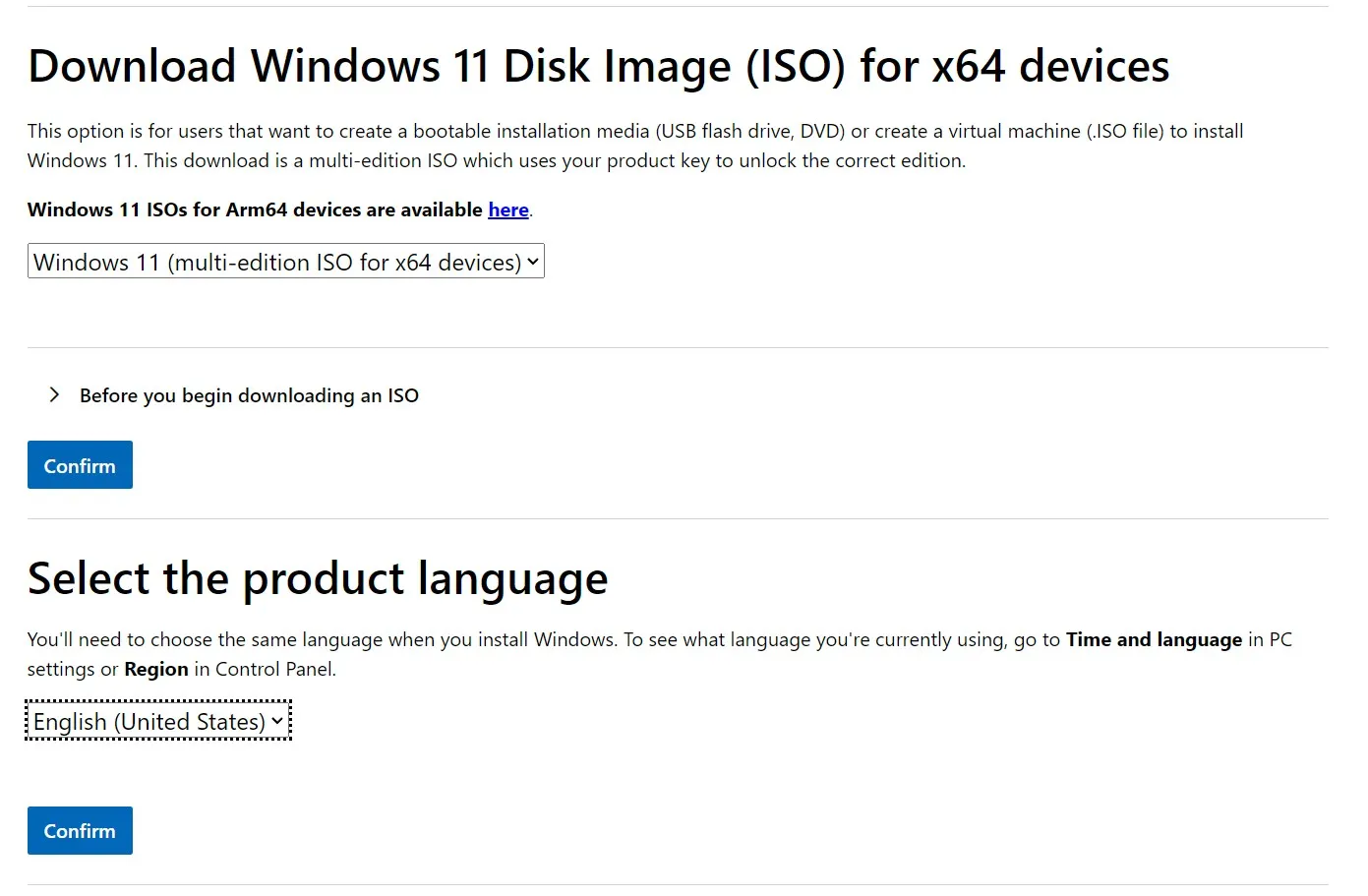Follow the 'here' link for Arm64 ISOs
Image resolution: width=1368 pixels, height=896 pixels.
click(x=507, y=209)
